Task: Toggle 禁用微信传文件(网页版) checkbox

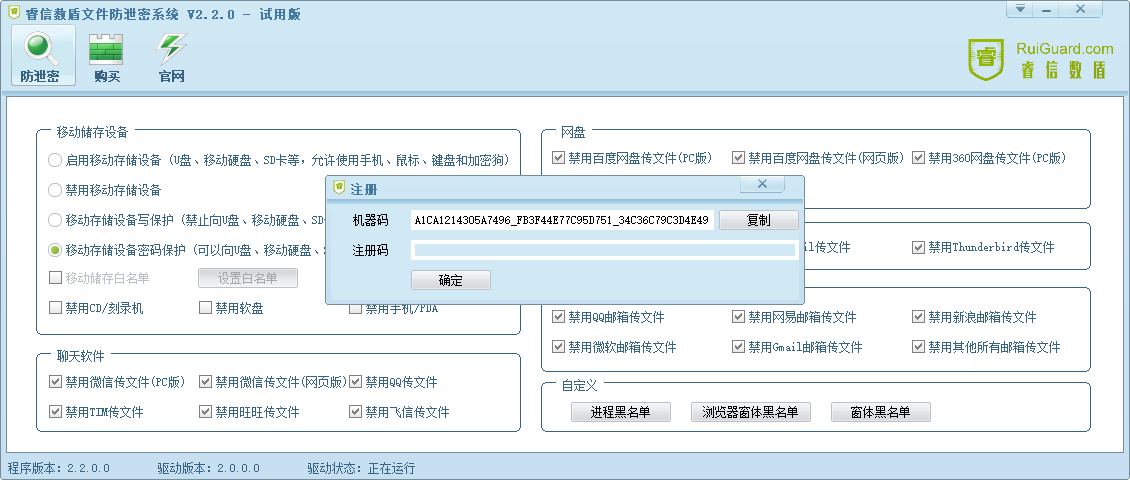Action: pyautogui.click(x=205, y=382)
